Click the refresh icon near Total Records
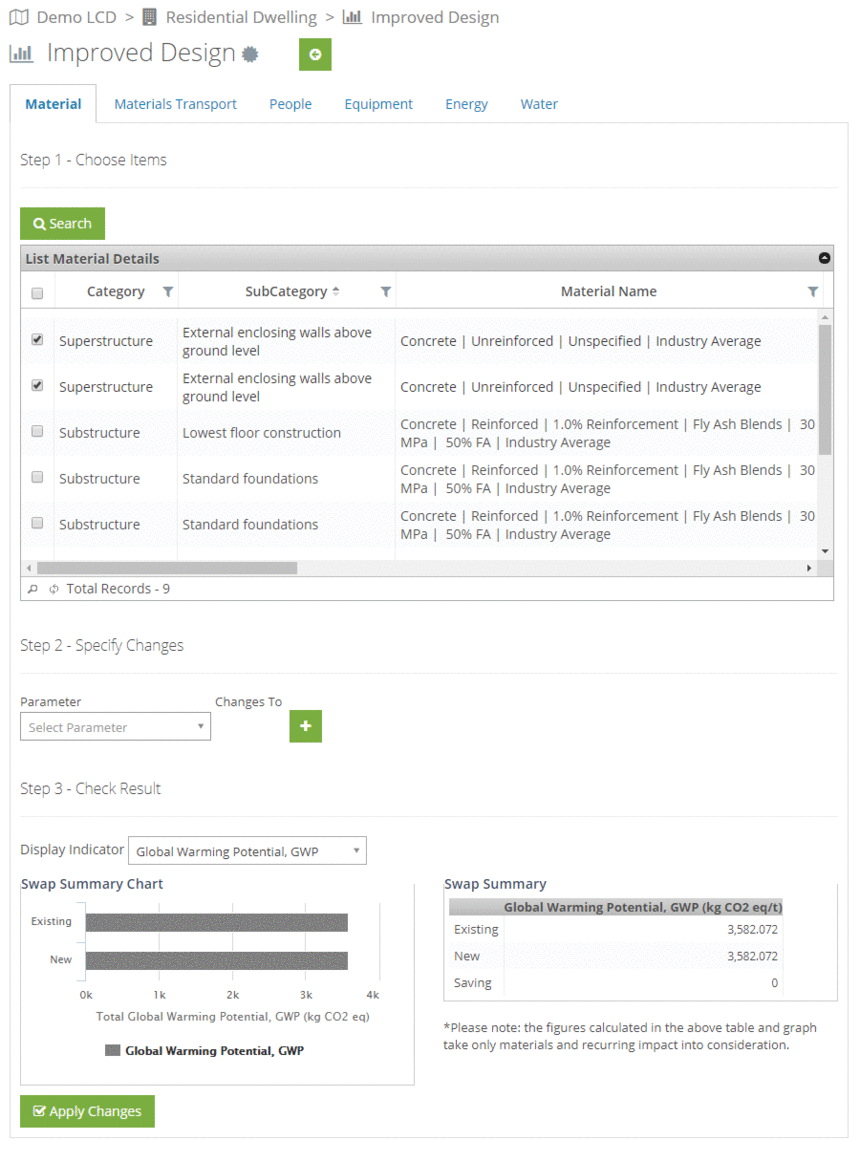 click(x=53, y=589)
